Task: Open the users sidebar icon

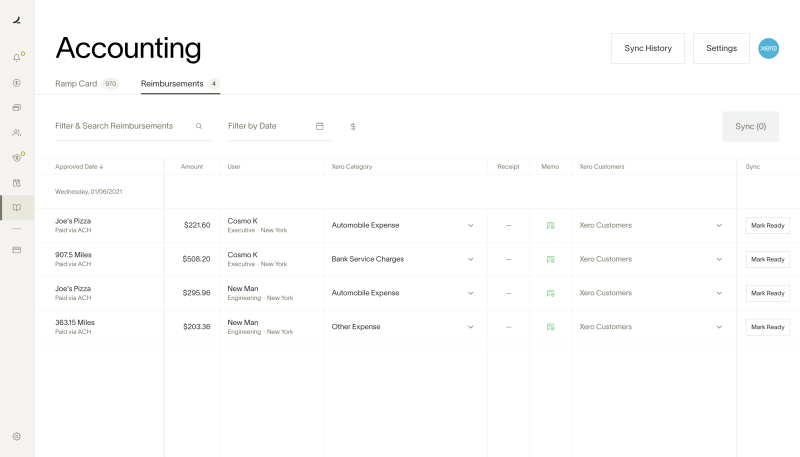Action: click(17, 133)
